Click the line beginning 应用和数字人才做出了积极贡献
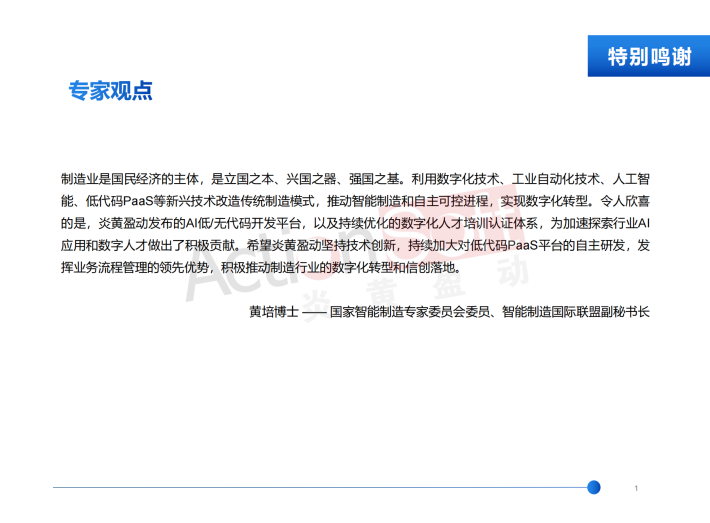Screen dimensions: 710x523 [x=355, y=245]
